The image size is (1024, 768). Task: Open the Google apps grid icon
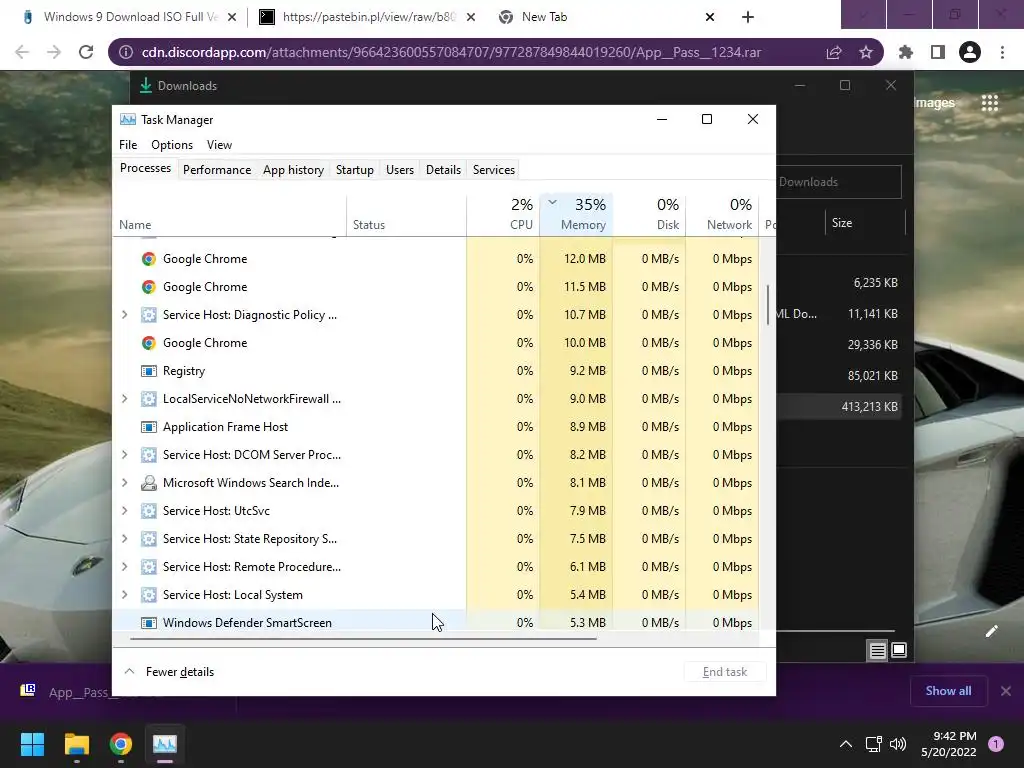[989, 103]
